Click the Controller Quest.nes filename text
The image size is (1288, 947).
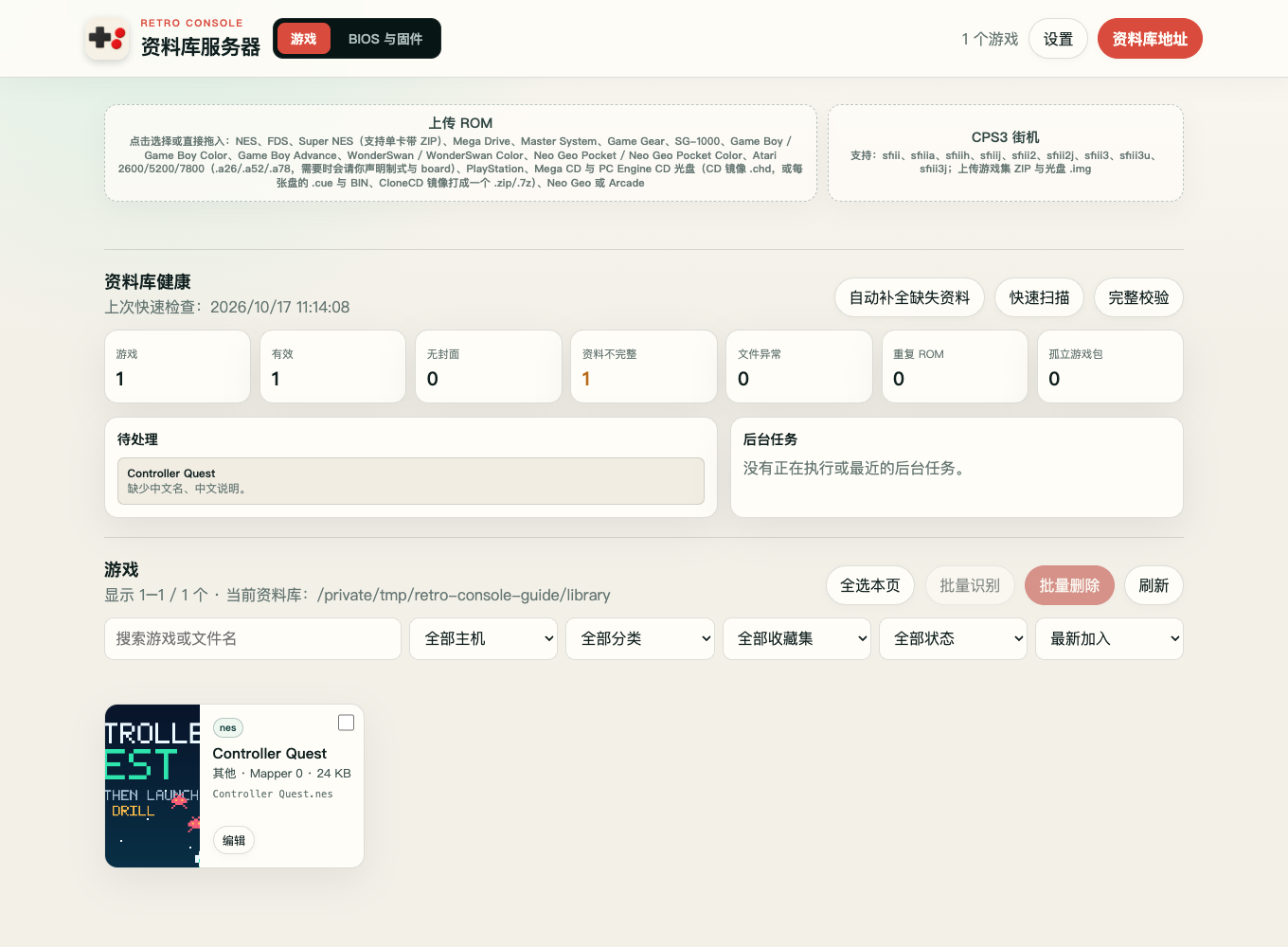pyautogui.click(x=273, y=794)
